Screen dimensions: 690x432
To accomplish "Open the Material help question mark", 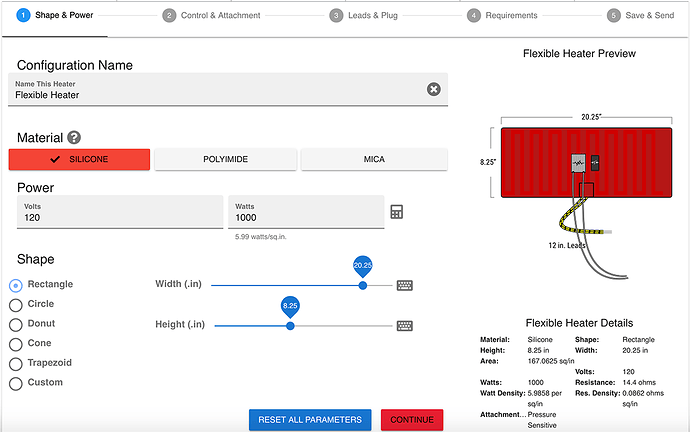I will click(74, 138).
